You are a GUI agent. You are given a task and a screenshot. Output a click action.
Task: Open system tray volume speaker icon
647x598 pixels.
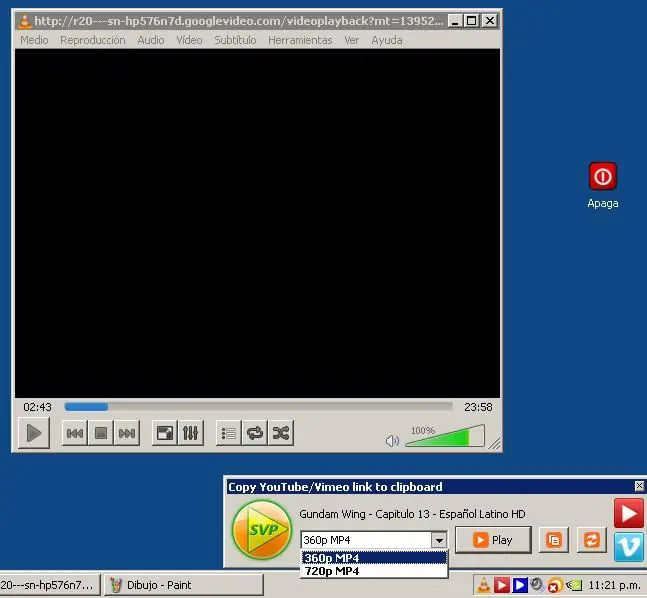tap(536, 584)
